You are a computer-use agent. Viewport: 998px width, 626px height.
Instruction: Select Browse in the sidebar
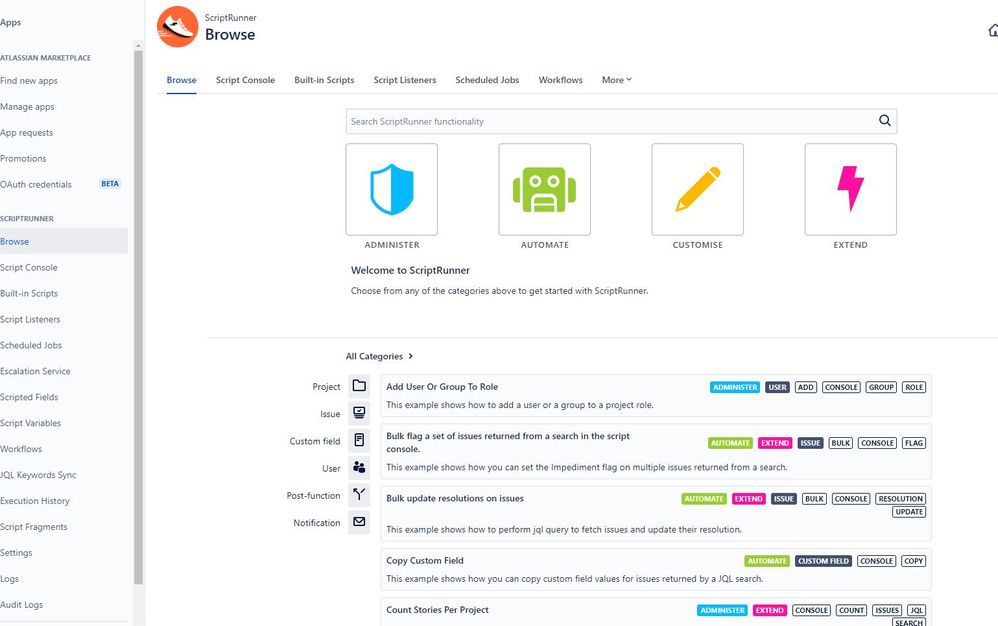click(64, 241)
